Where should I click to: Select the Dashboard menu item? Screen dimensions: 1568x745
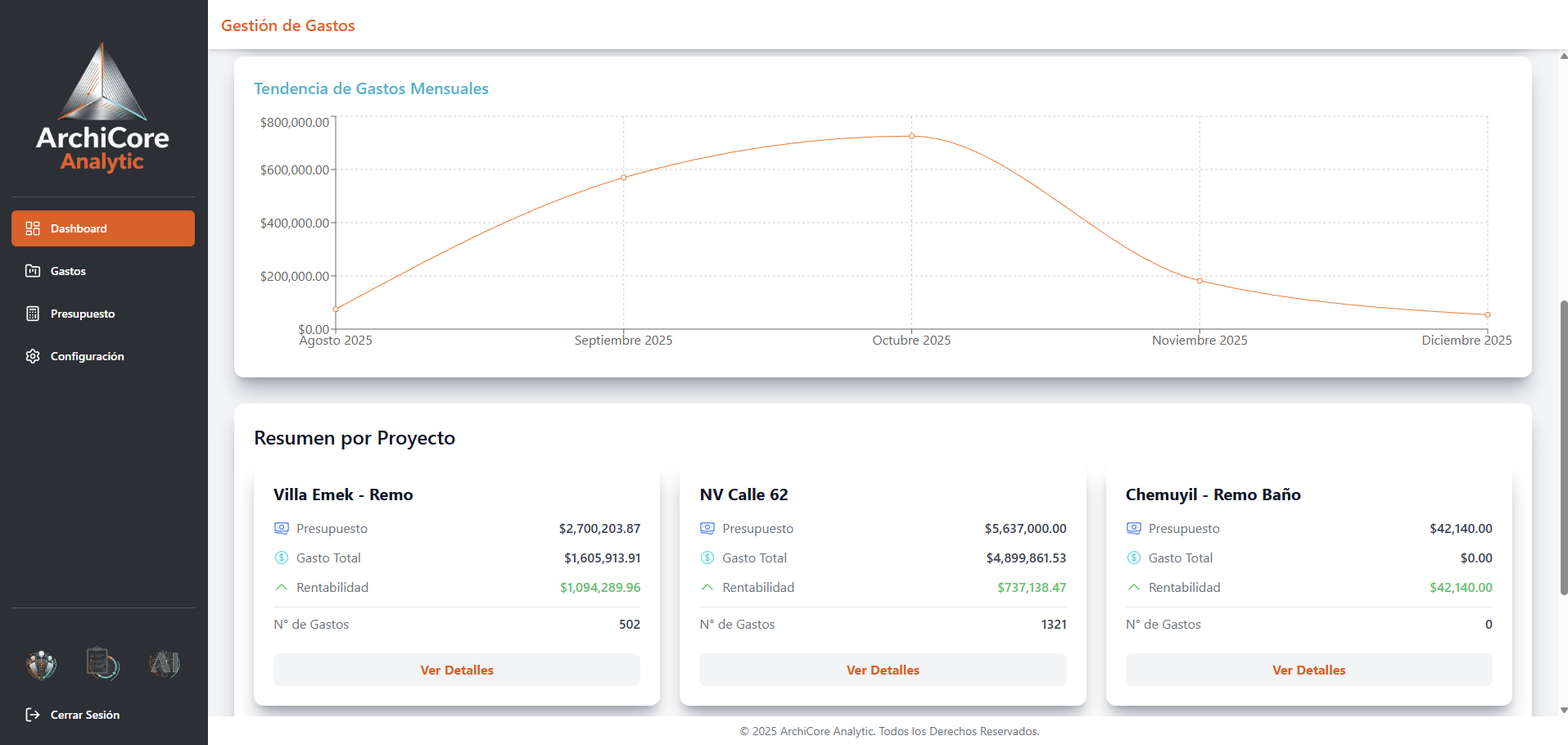point(103,228)
